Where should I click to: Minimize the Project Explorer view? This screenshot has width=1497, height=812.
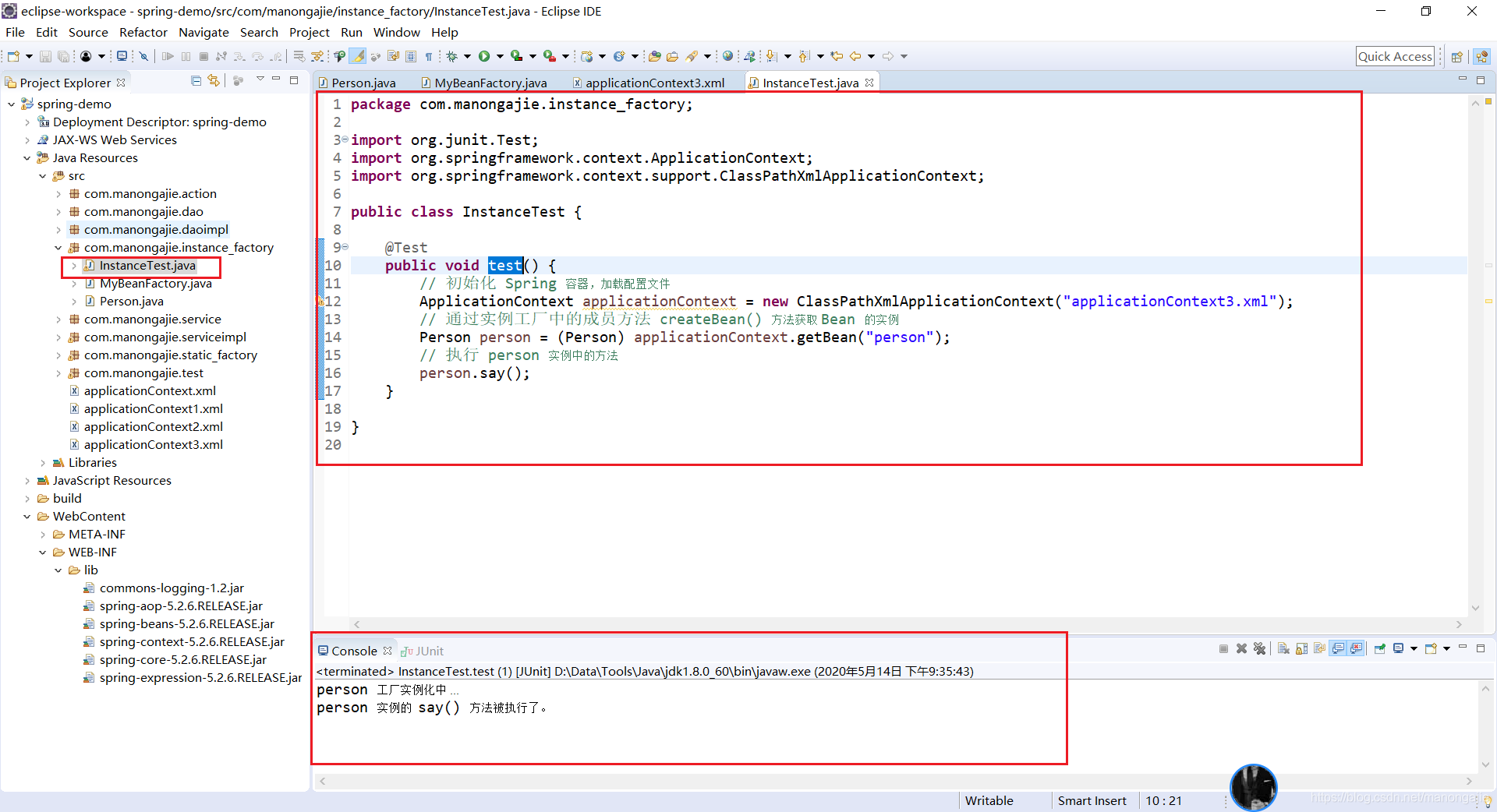(276, 79)
